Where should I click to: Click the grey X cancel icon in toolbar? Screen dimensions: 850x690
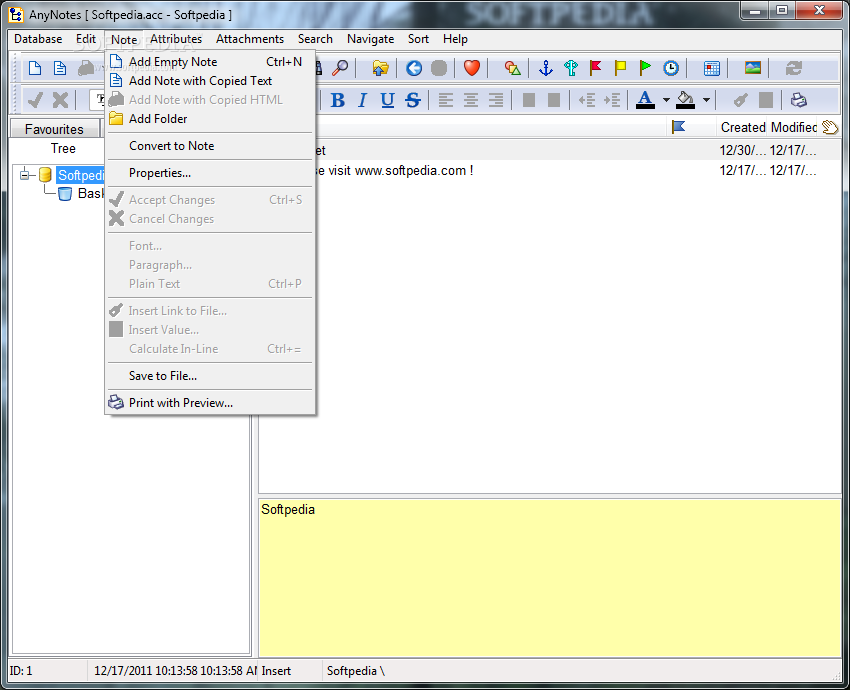(x=60, y=100)
